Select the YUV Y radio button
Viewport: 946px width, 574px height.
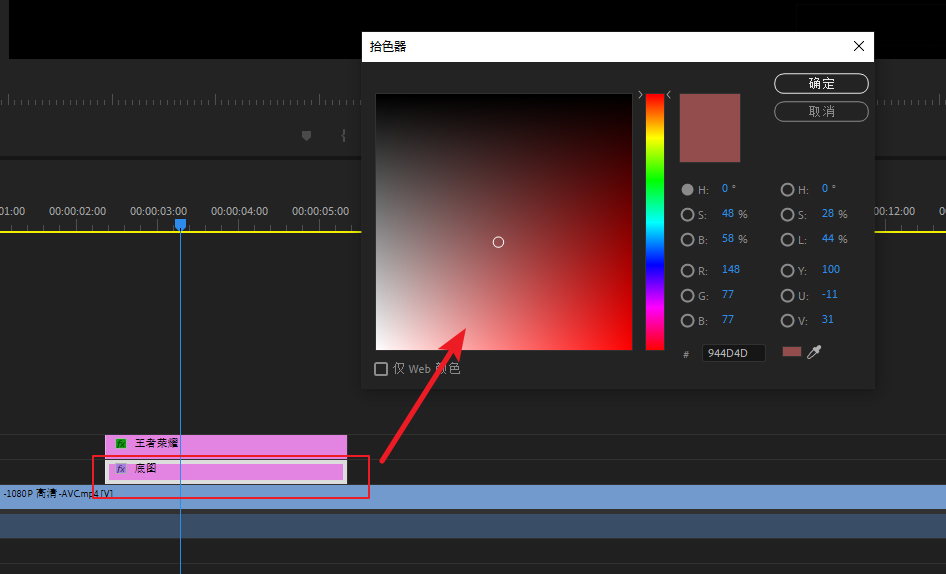(788, 270)
